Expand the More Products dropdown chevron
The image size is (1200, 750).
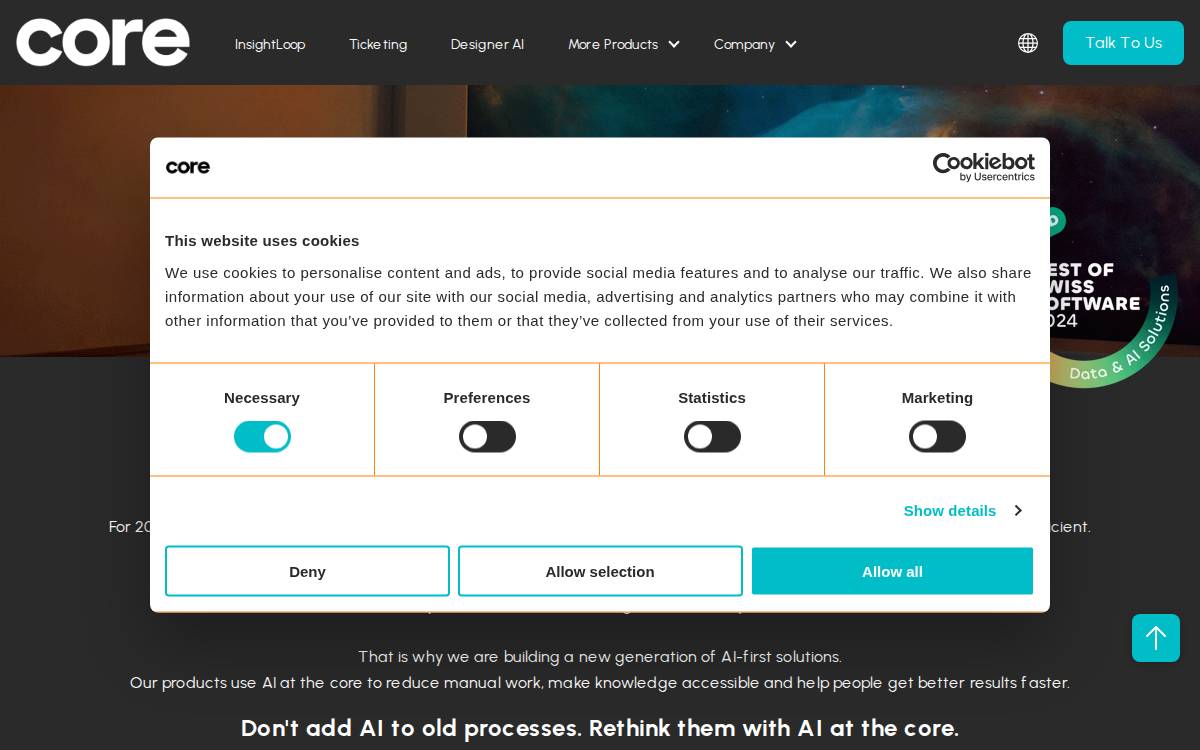(x=674, y=44)
